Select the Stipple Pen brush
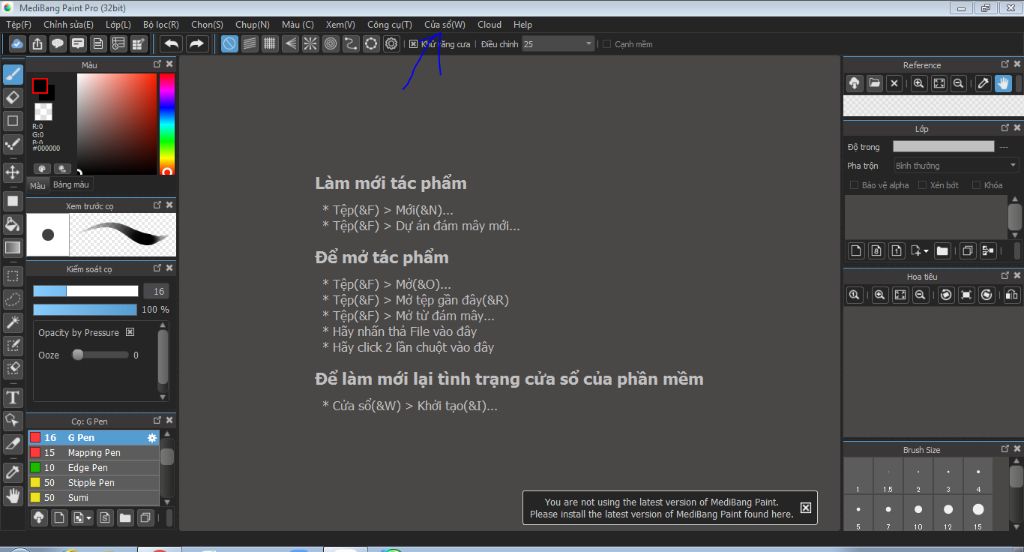The width and height of the screenshot is (1024, 552). (93, 483)
